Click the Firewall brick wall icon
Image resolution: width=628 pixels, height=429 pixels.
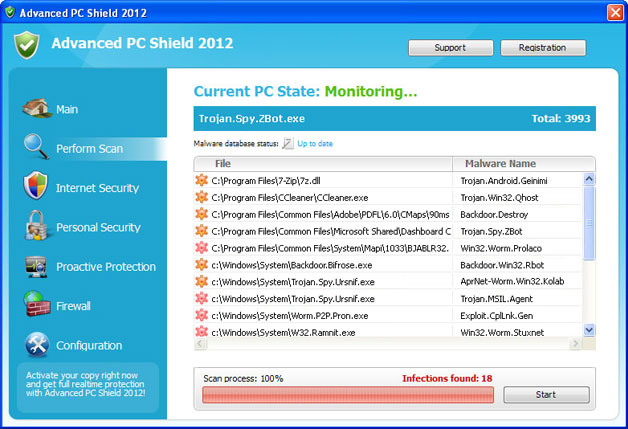37,304
